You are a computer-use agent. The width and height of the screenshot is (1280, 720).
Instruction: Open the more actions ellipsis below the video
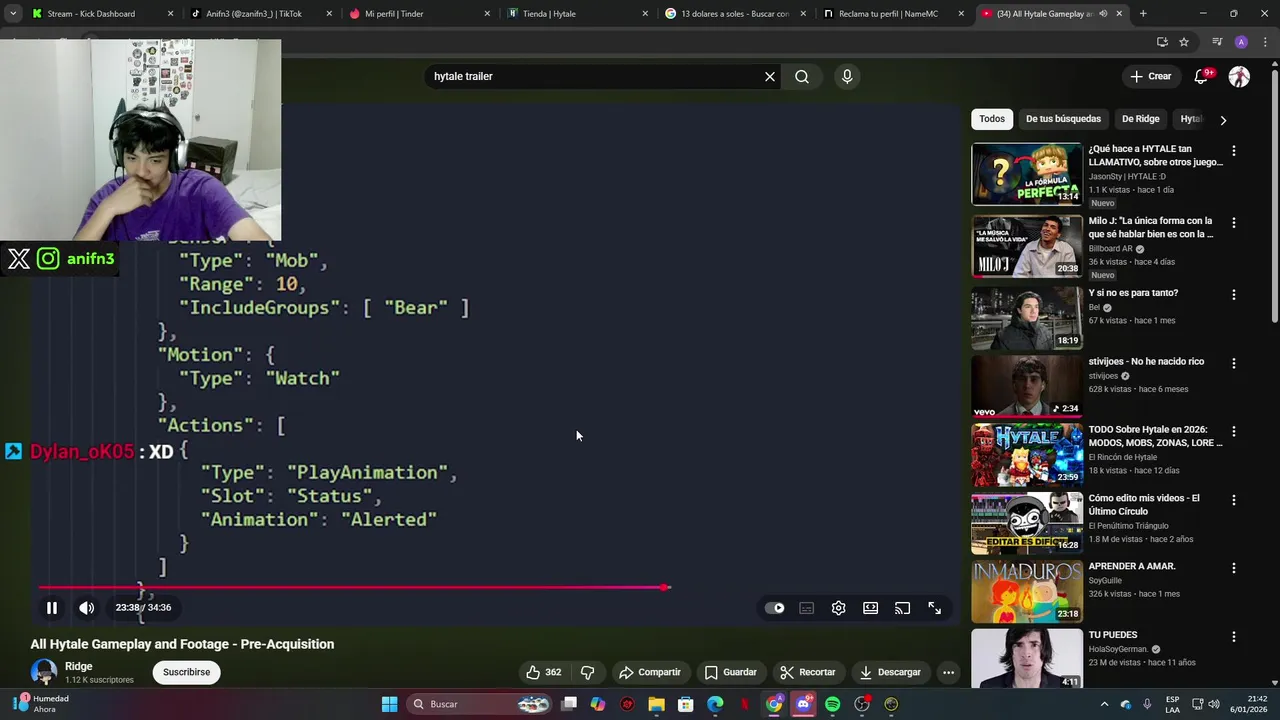pos(948,672)
